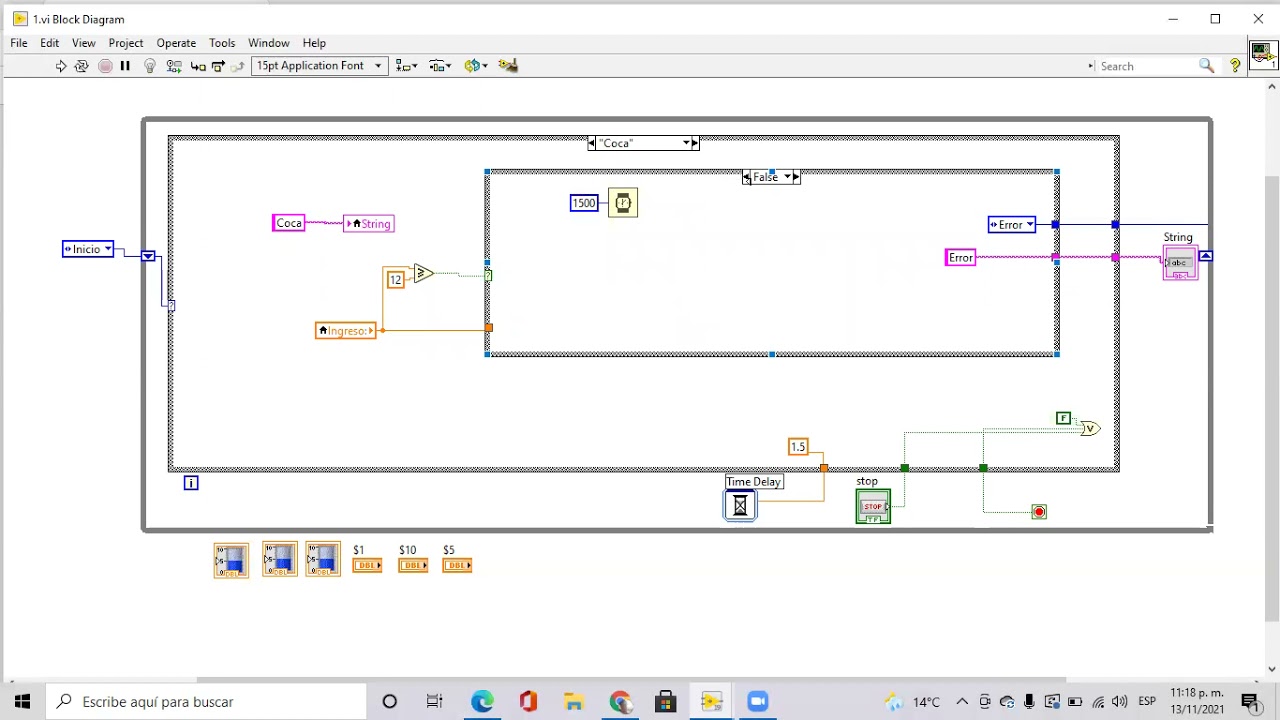The image size is (1280, 720).
Task: Click the 12 numeric constant
Action: [396, 280]
